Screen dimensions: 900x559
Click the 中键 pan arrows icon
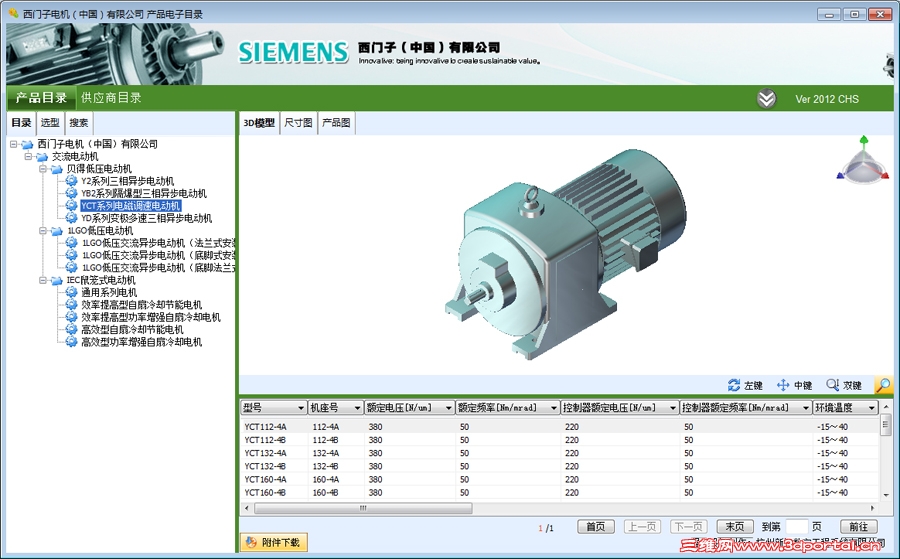[783, 385]
